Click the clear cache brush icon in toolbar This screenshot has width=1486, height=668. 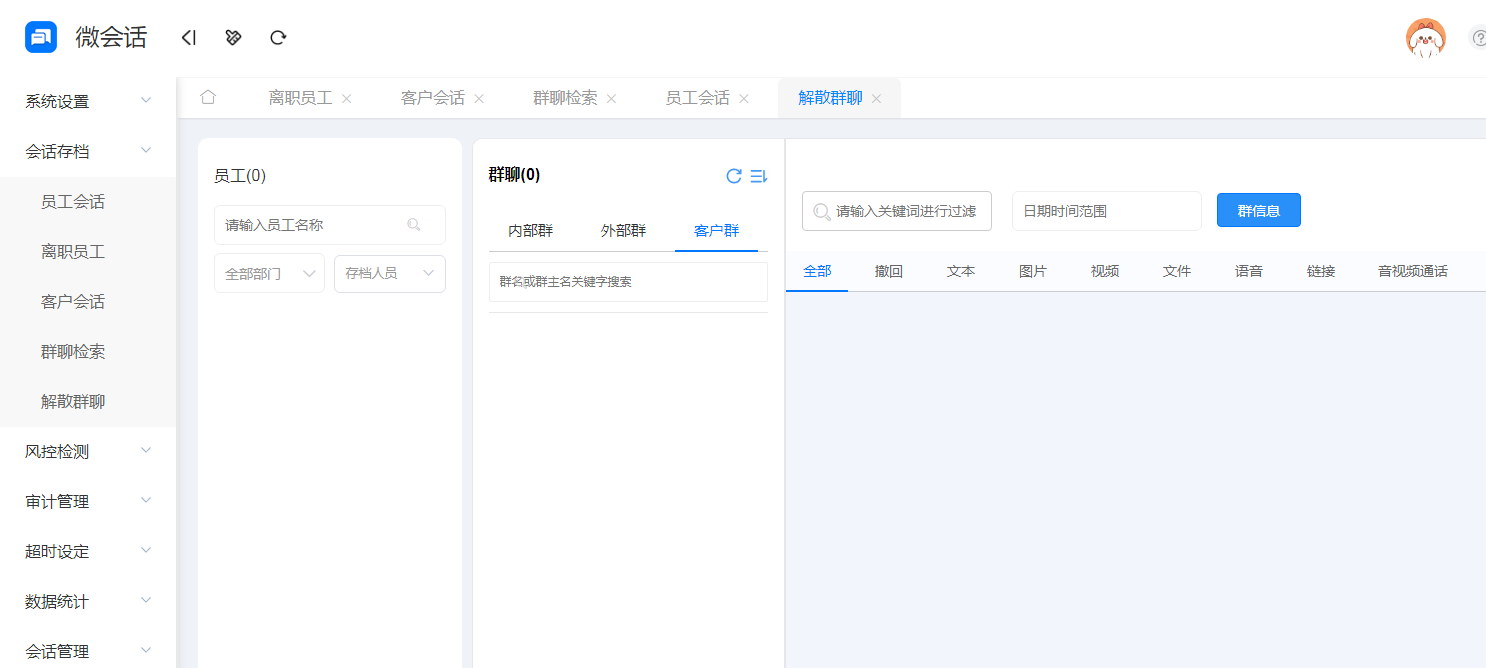233,37
